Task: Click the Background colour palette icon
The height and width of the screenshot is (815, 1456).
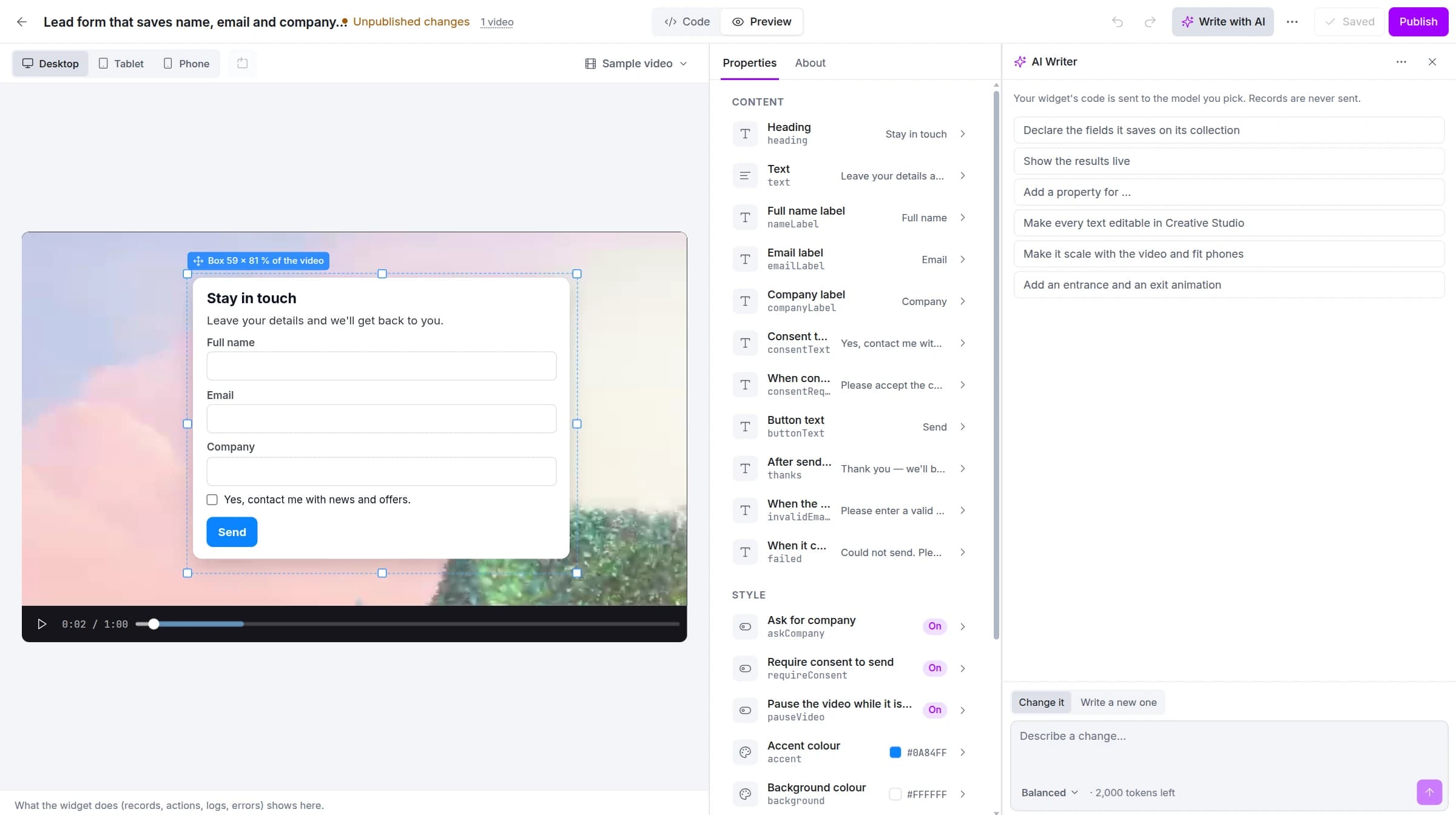Action: click(x=745, y=794)
